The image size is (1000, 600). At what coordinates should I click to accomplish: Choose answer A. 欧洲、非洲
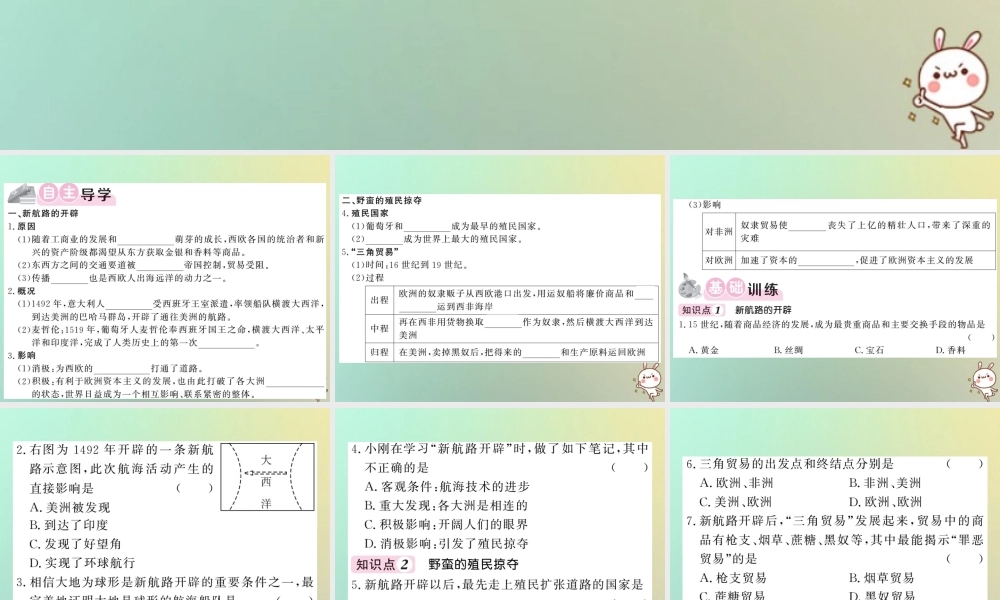pos(737,483)
